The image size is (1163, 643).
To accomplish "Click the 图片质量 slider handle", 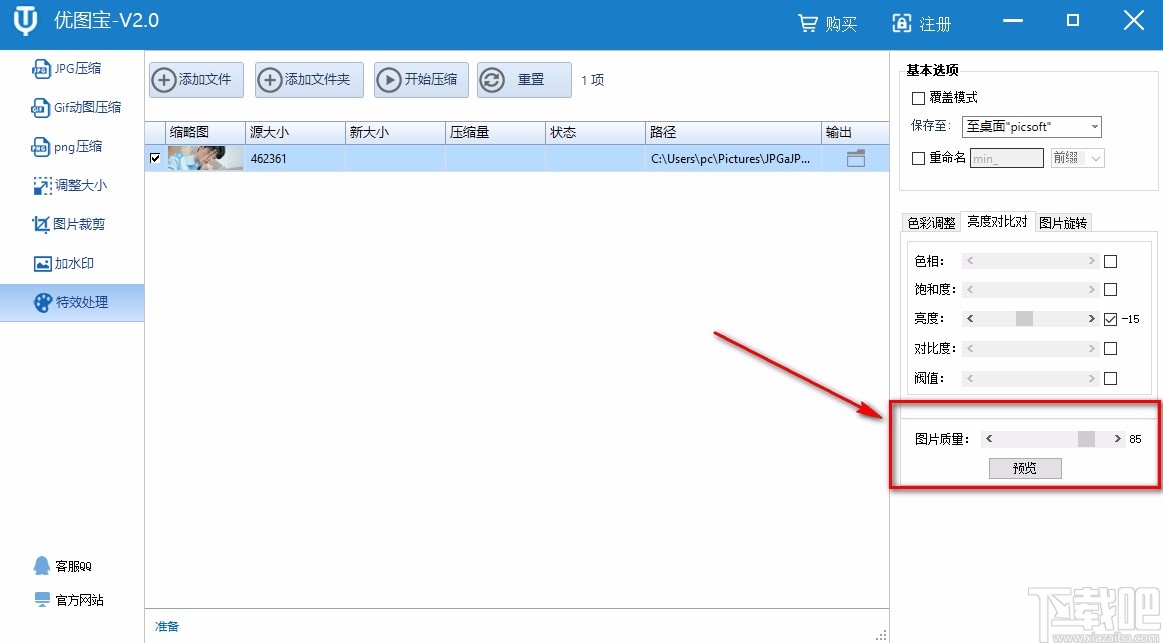I will (1086, 439).
